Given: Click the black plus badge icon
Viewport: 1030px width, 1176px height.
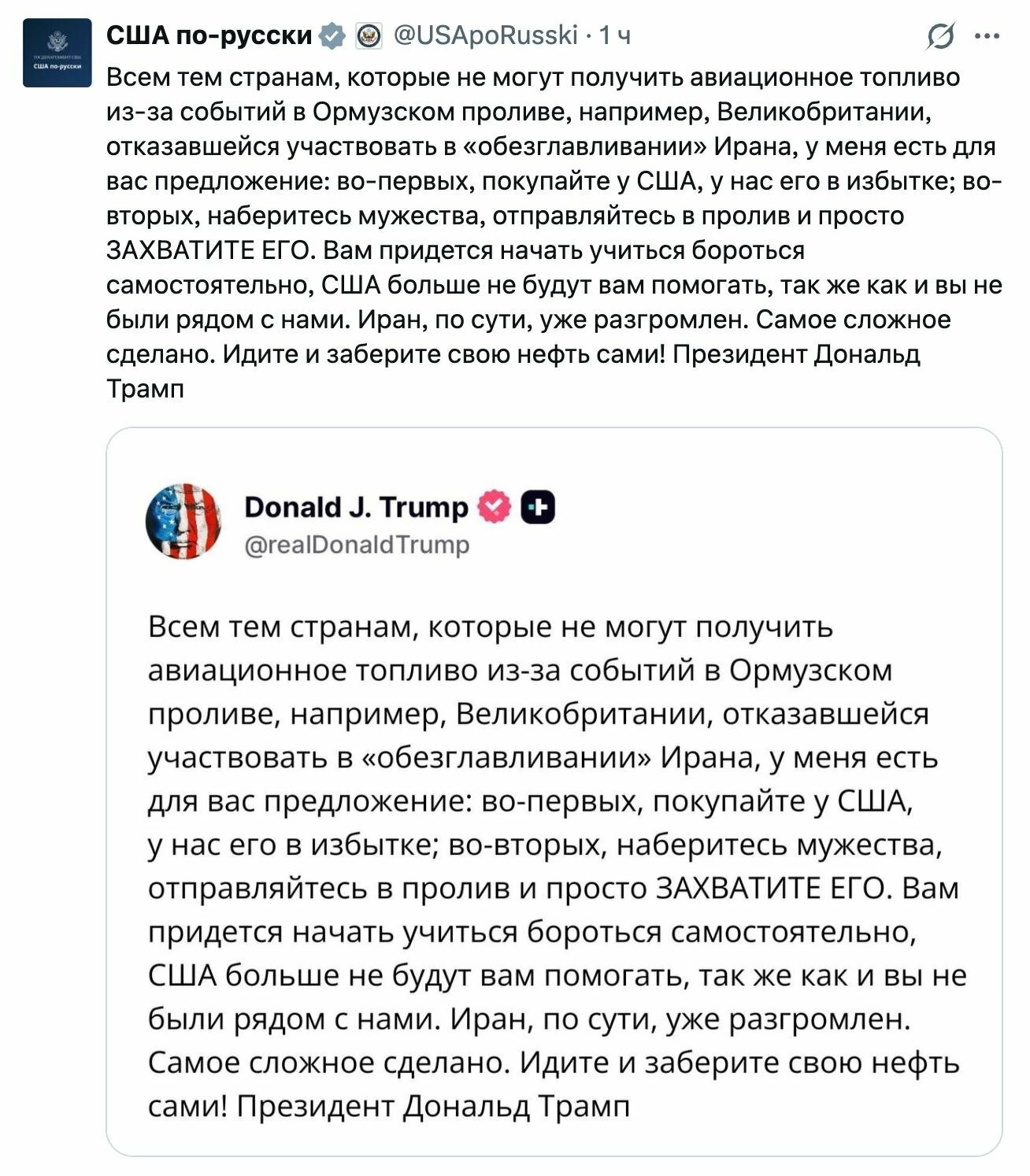Looking at the screenshot, I should pos(539,508).
